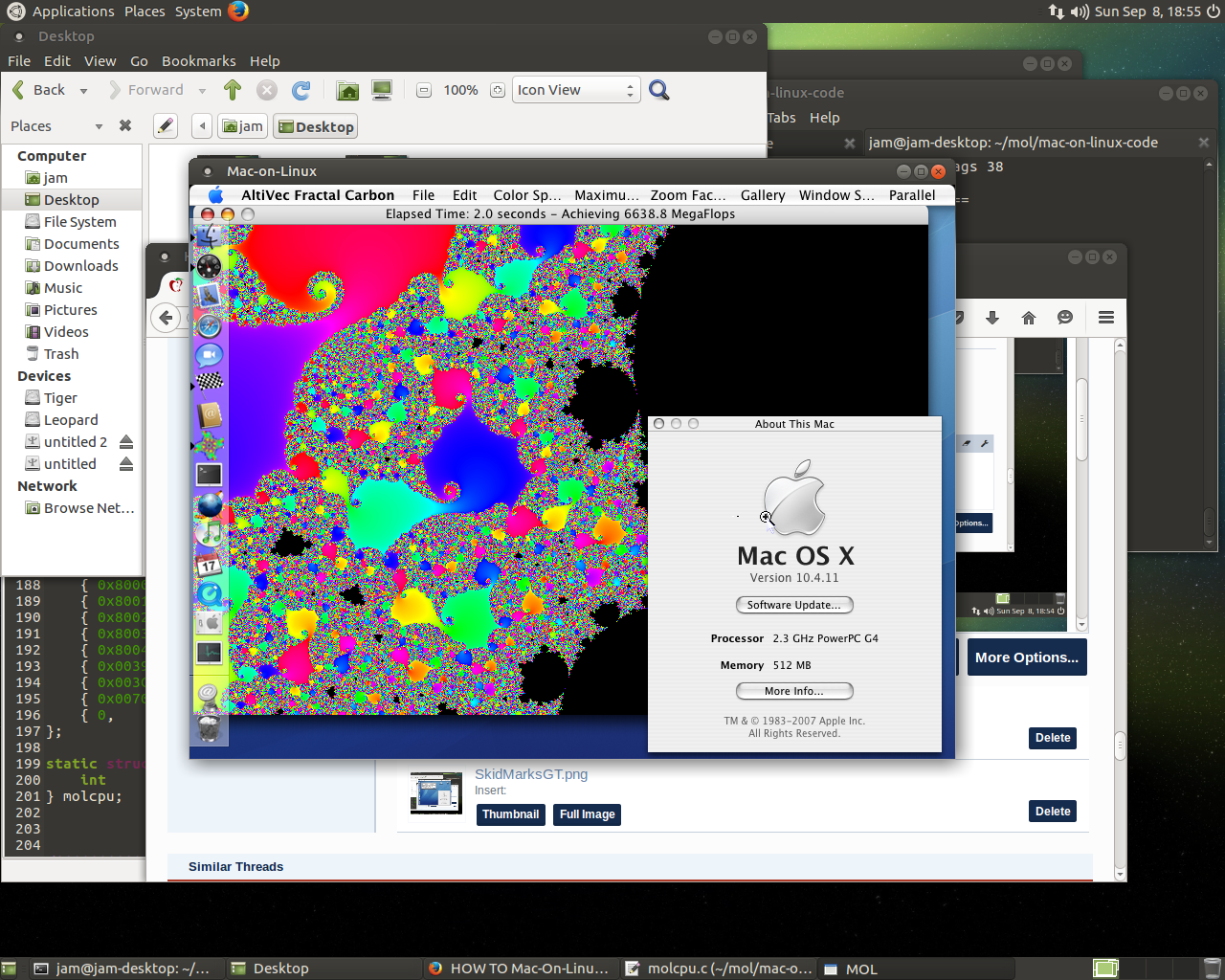
Task: Open the Applications menu
Action: coord(73,11)
